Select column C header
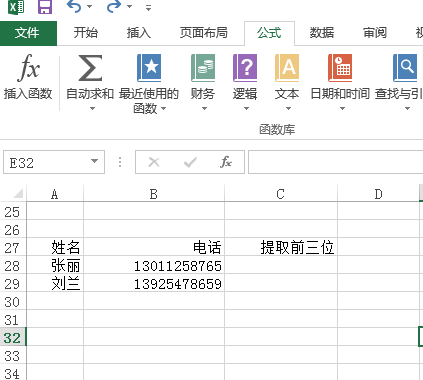 (281, 194)
